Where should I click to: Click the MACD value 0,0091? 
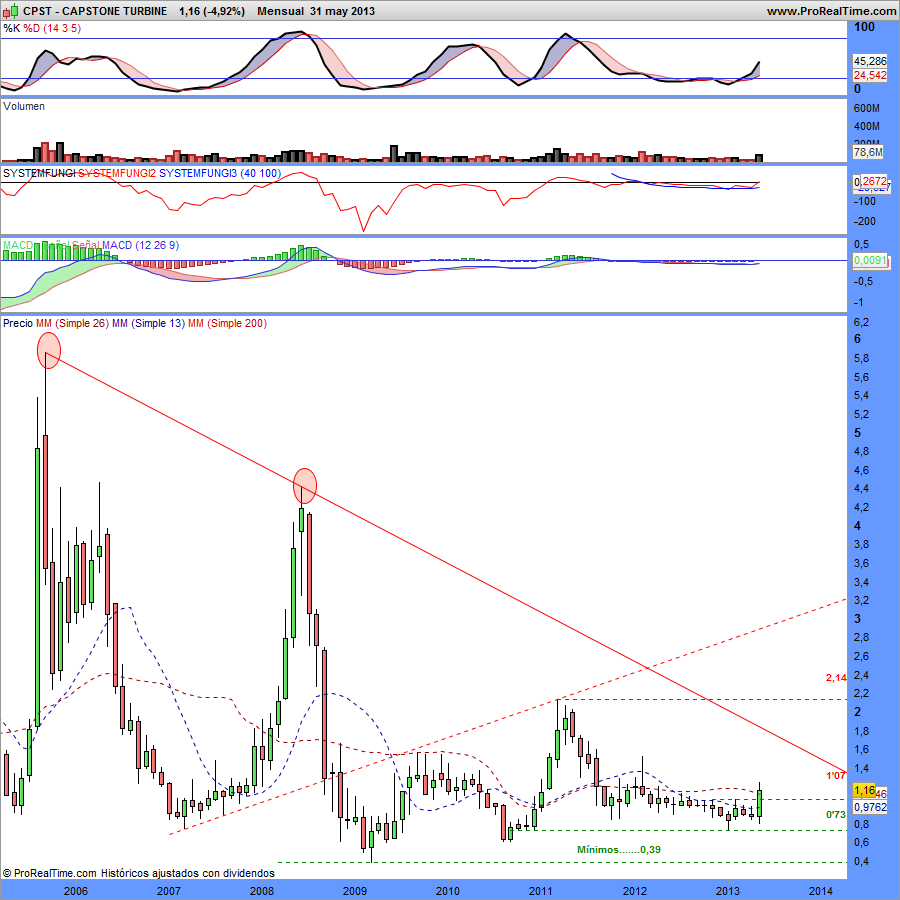[x=870, y=260]
